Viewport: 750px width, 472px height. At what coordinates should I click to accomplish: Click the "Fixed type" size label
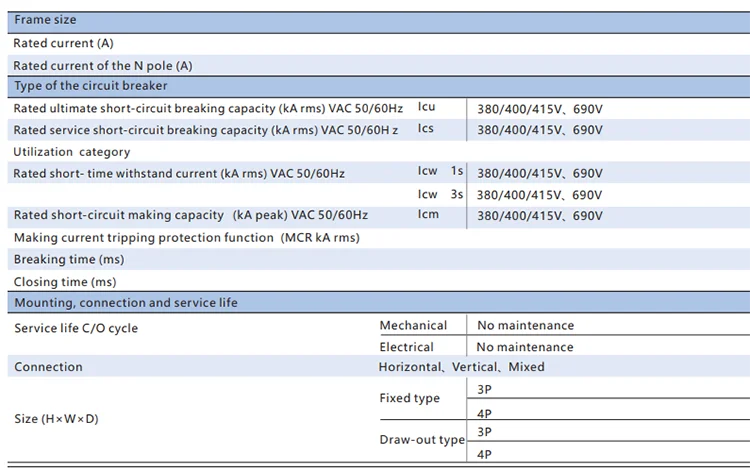pos(409,398)
